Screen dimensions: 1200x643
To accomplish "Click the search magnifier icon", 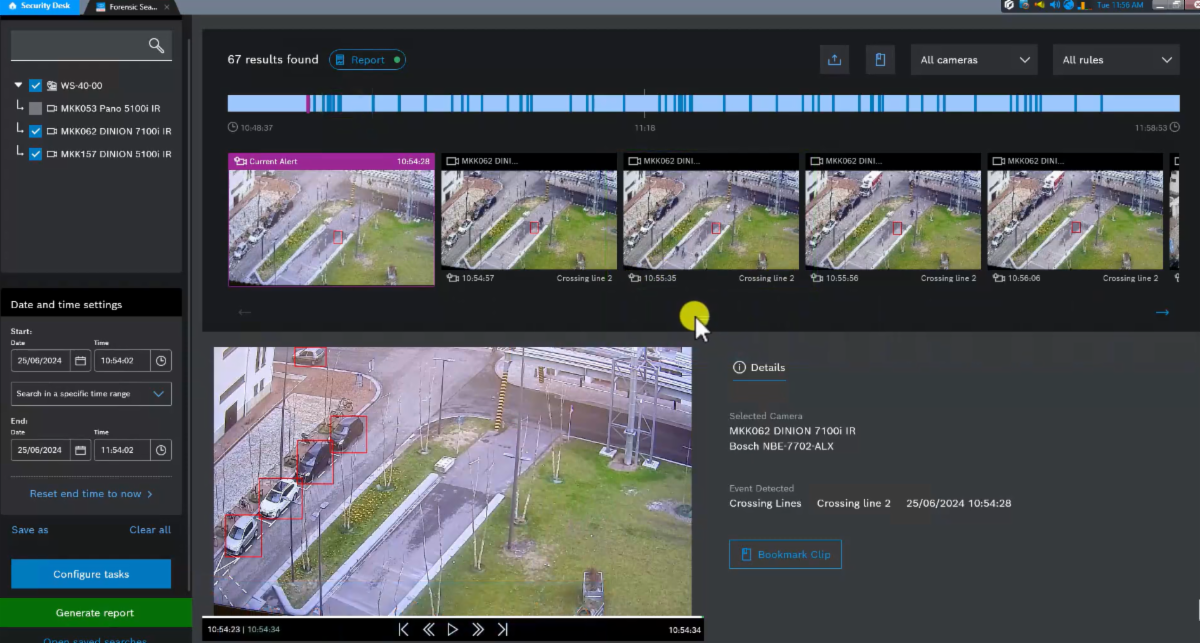I will pyautogui.click(x=155, y=45).
